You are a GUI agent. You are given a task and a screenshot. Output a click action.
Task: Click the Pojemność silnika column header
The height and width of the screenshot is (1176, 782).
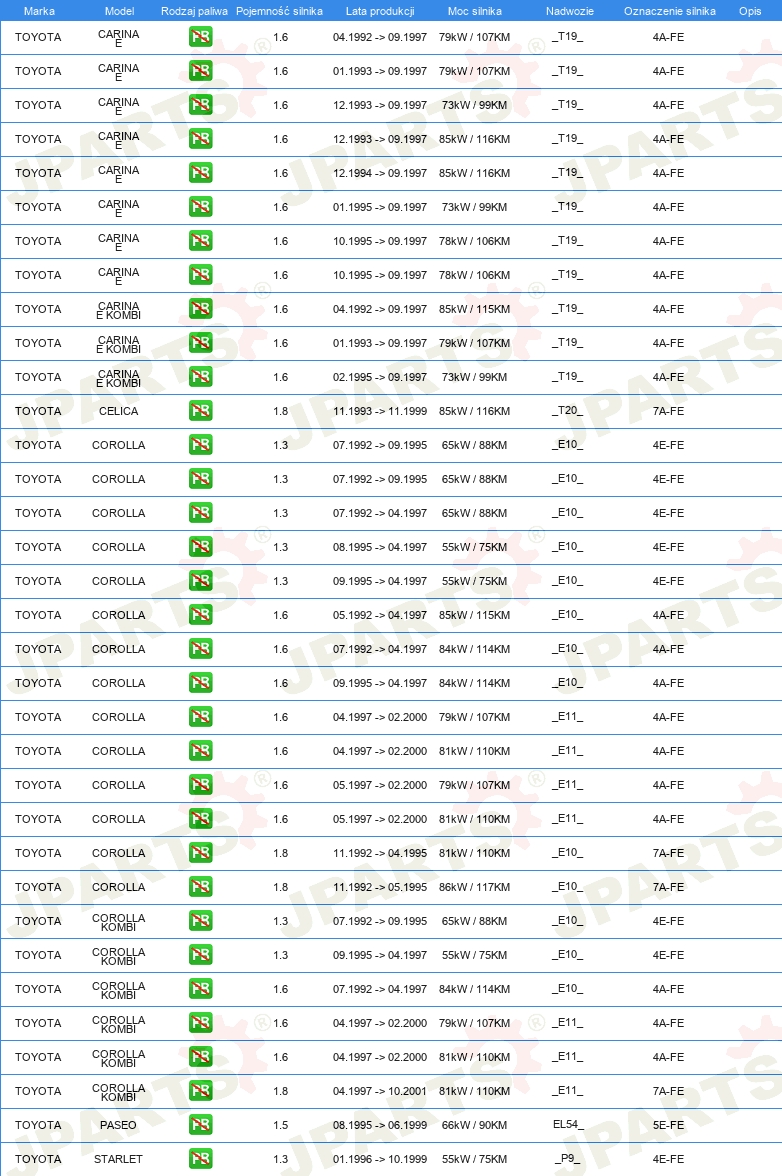click(279, 11)
